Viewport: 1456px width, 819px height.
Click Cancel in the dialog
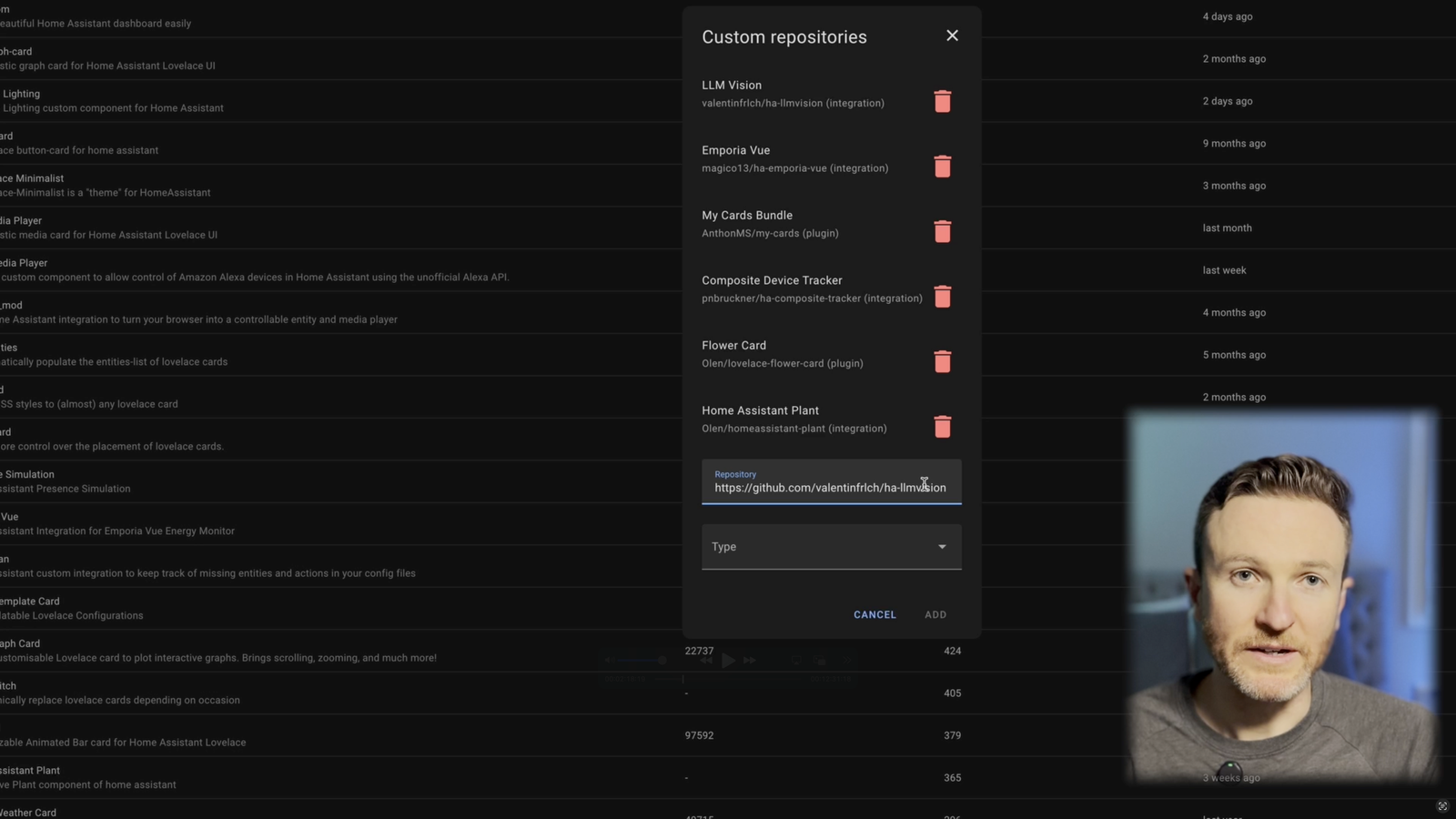coord(874,614)
